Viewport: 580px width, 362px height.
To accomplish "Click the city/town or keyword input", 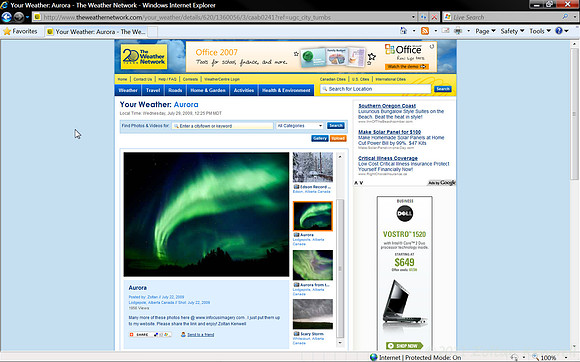I will point(222,126).
